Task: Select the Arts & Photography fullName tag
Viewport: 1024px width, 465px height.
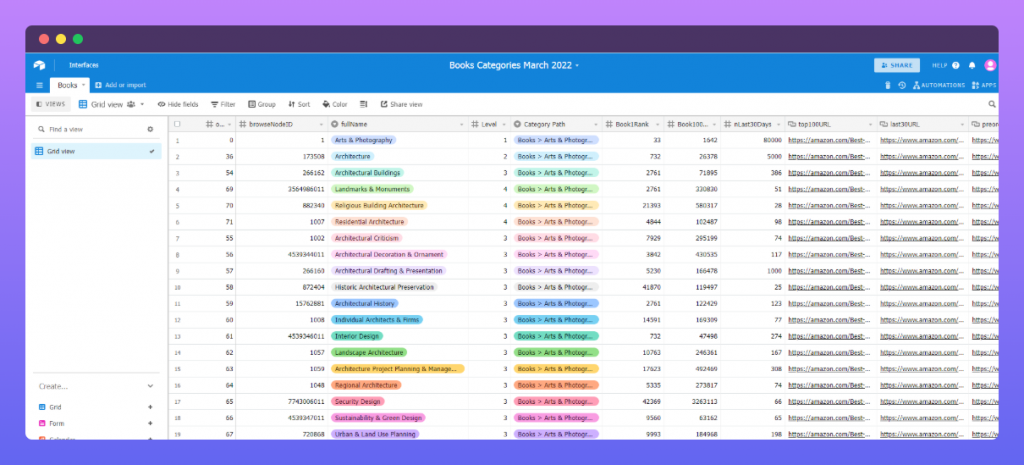Action: pyautogui.click(x=363, y=140)
